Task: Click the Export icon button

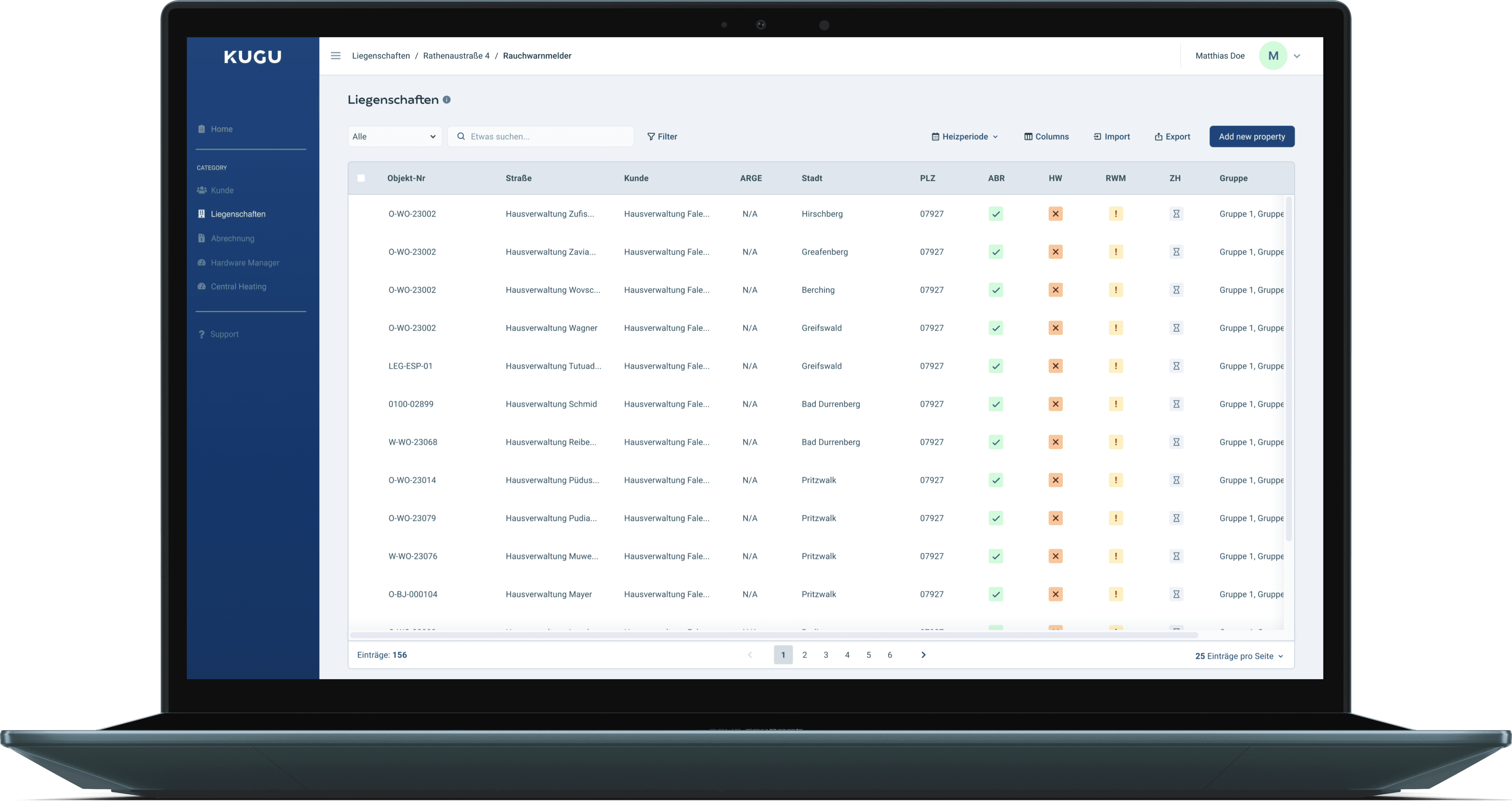Action: click(x=1172, y=137)
